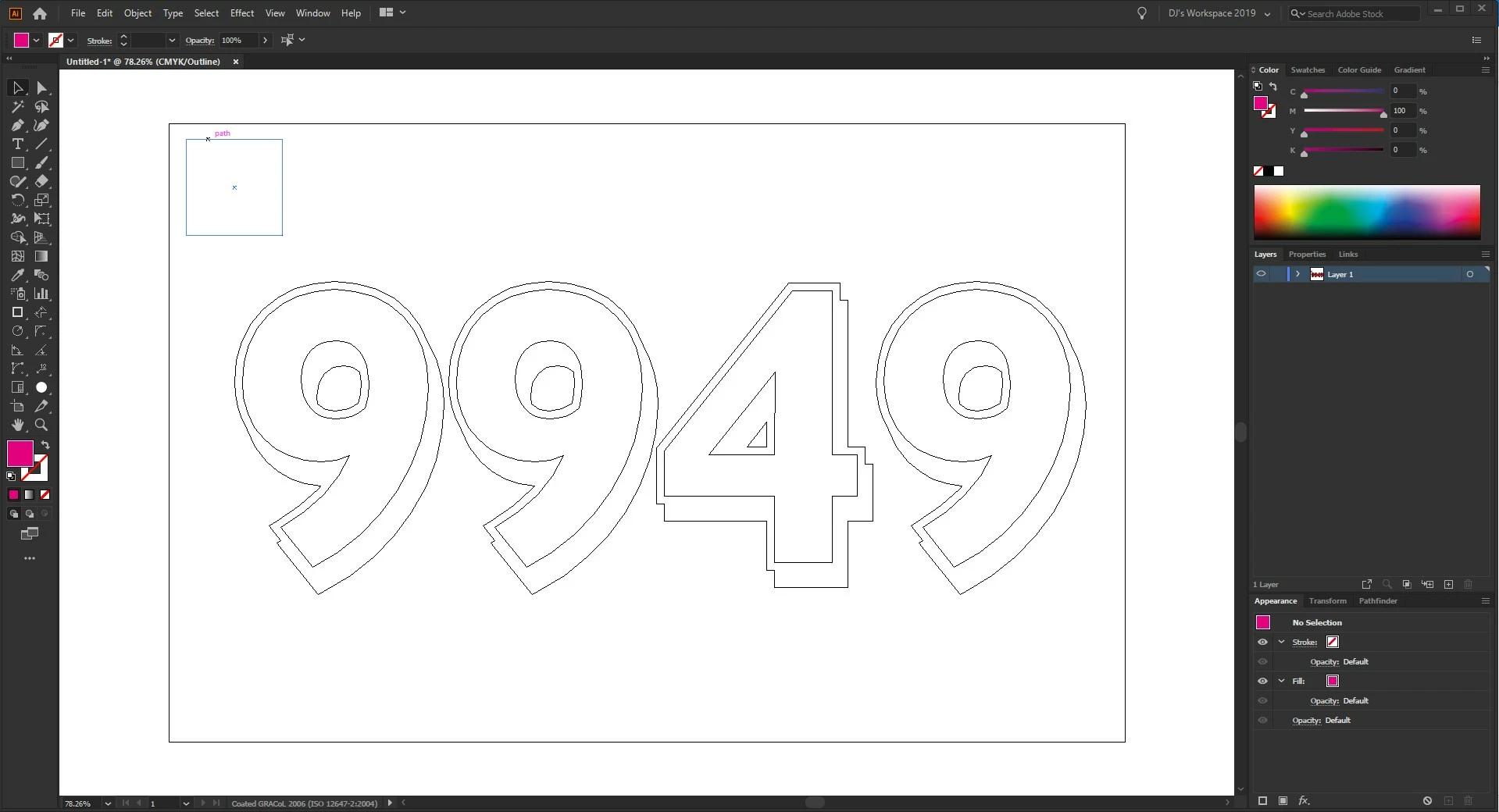Reset default fill and stroke in toolbar
The height and width of the screenshot is (812, 1499).
11,475
